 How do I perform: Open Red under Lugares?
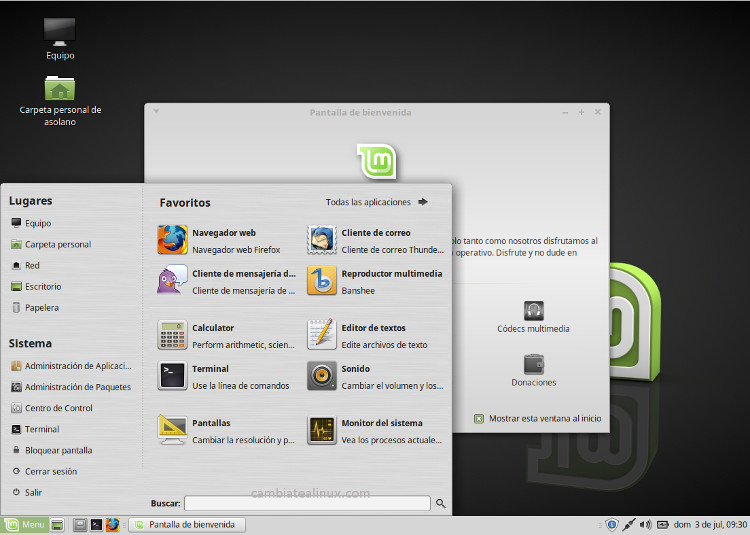pos(25,265)
